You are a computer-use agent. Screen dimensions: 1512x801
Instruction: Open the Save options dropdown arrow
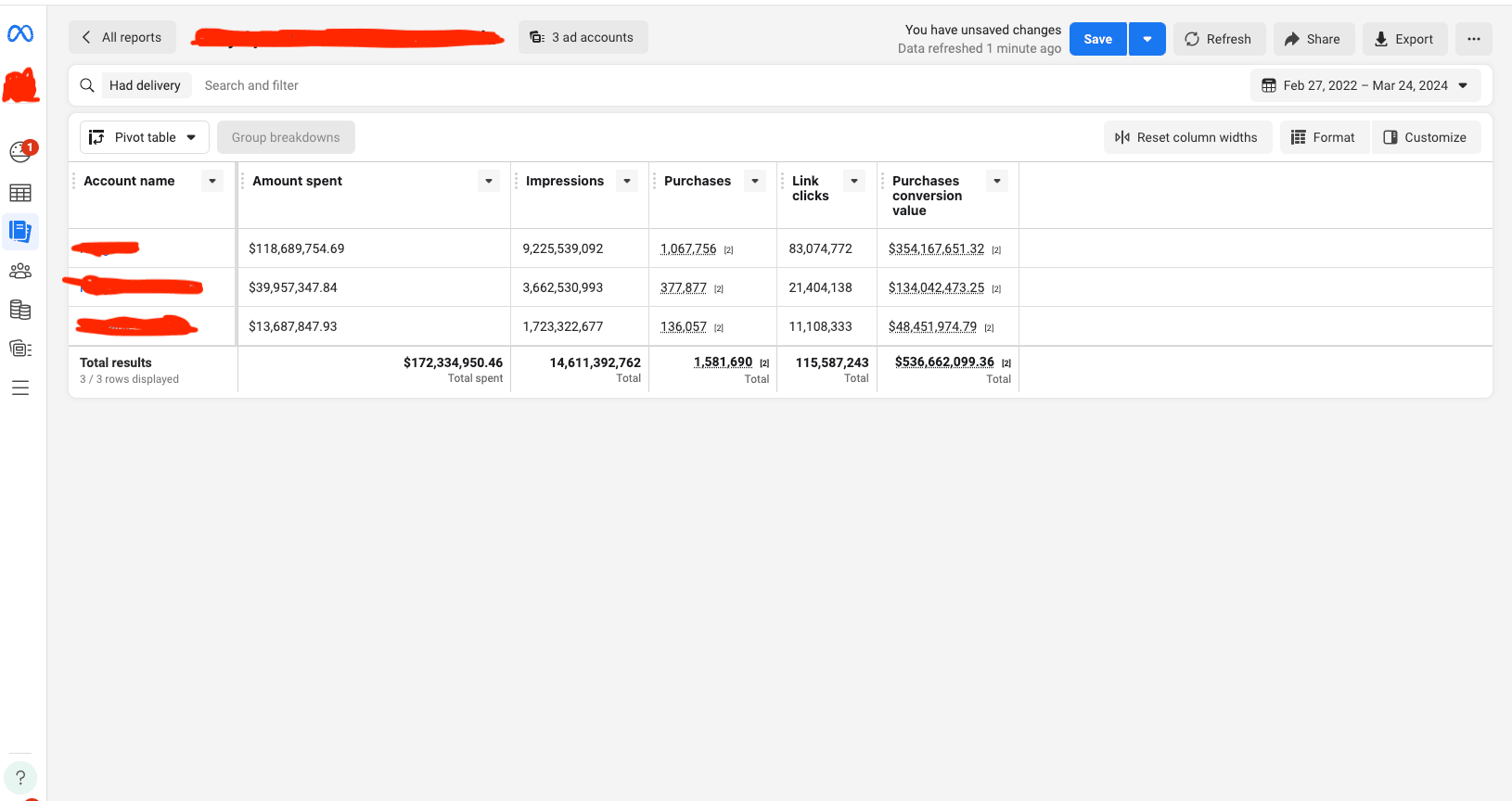pyautogui.click(x=1147, y=39)
